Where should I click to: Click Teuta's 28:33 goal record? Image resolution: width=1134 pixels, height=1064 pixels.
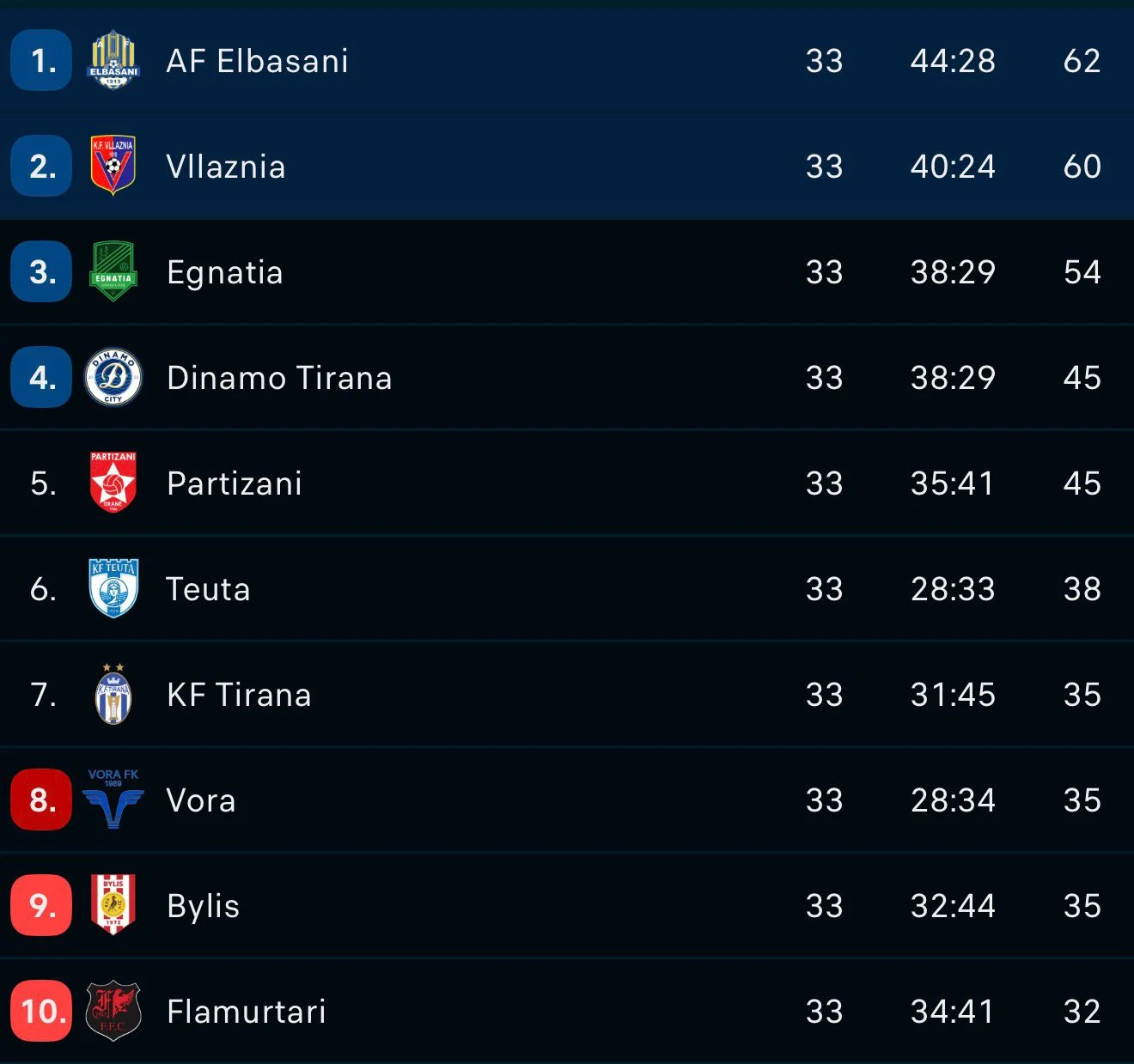(x=953, y=589)
